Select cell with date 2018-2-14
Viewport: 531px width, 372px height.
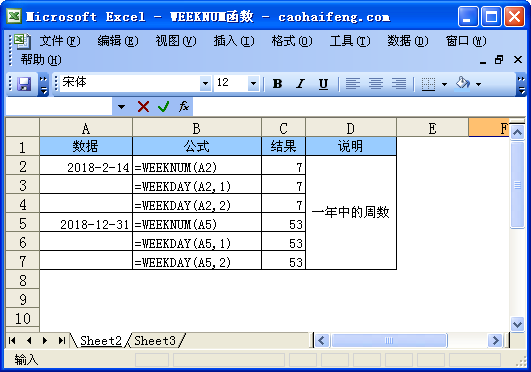pos(86,166)
